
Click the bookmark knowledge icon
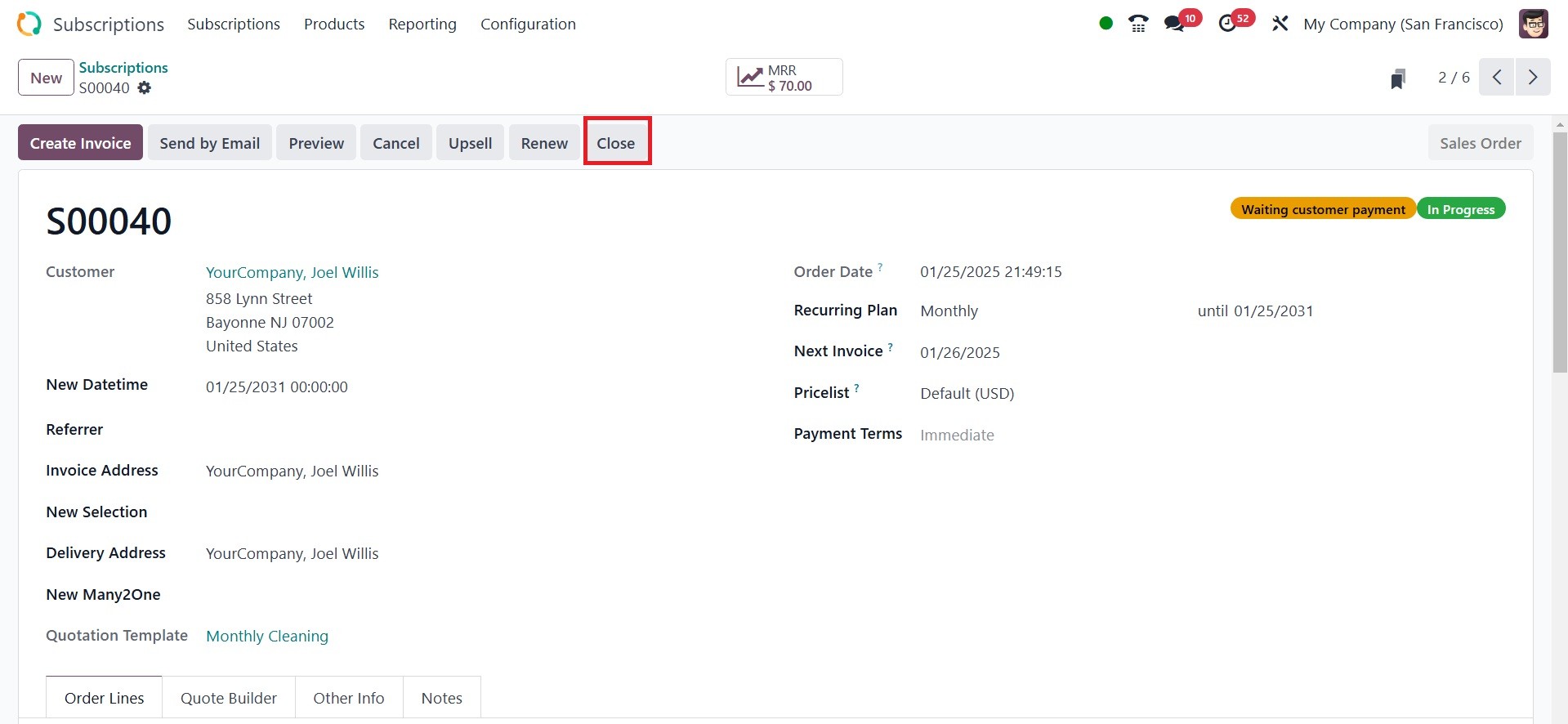pos(1398,78)
